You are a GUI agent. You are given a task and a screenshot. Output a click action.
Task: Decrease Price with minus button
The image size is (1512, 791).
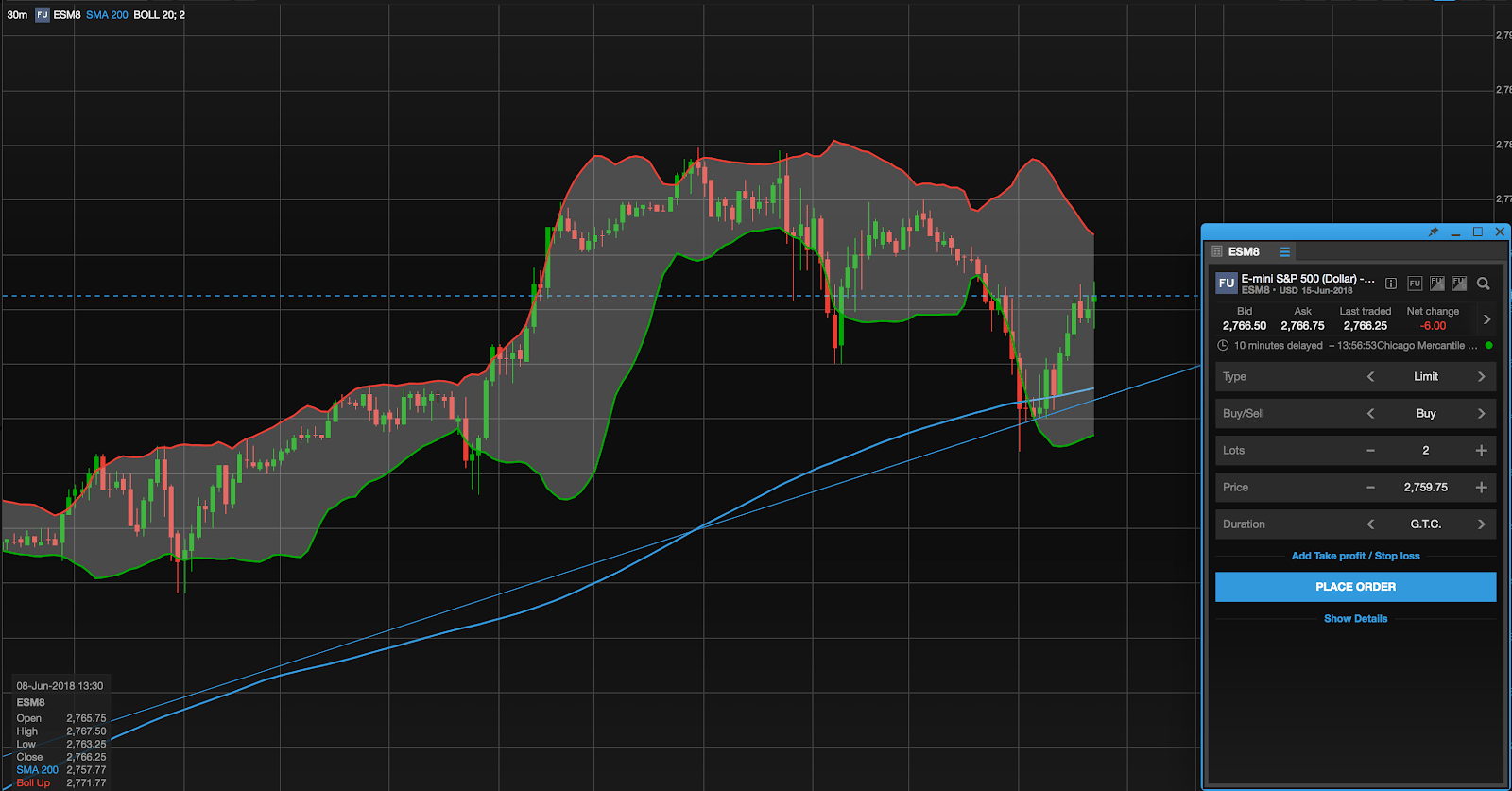(x=1371, y=488)
